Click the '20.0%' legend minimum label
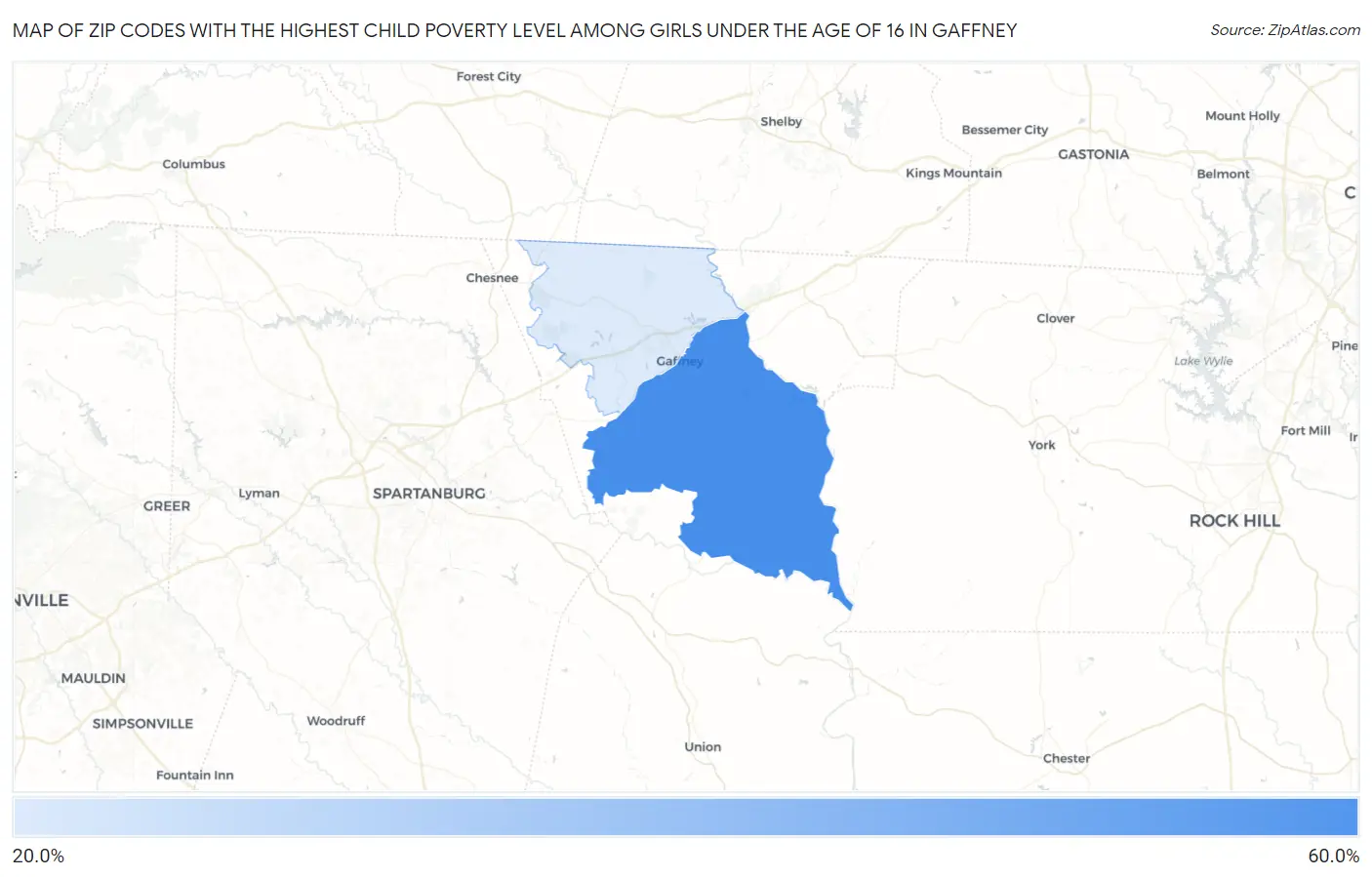1372x877 pixels. click(x=38, y=856)
